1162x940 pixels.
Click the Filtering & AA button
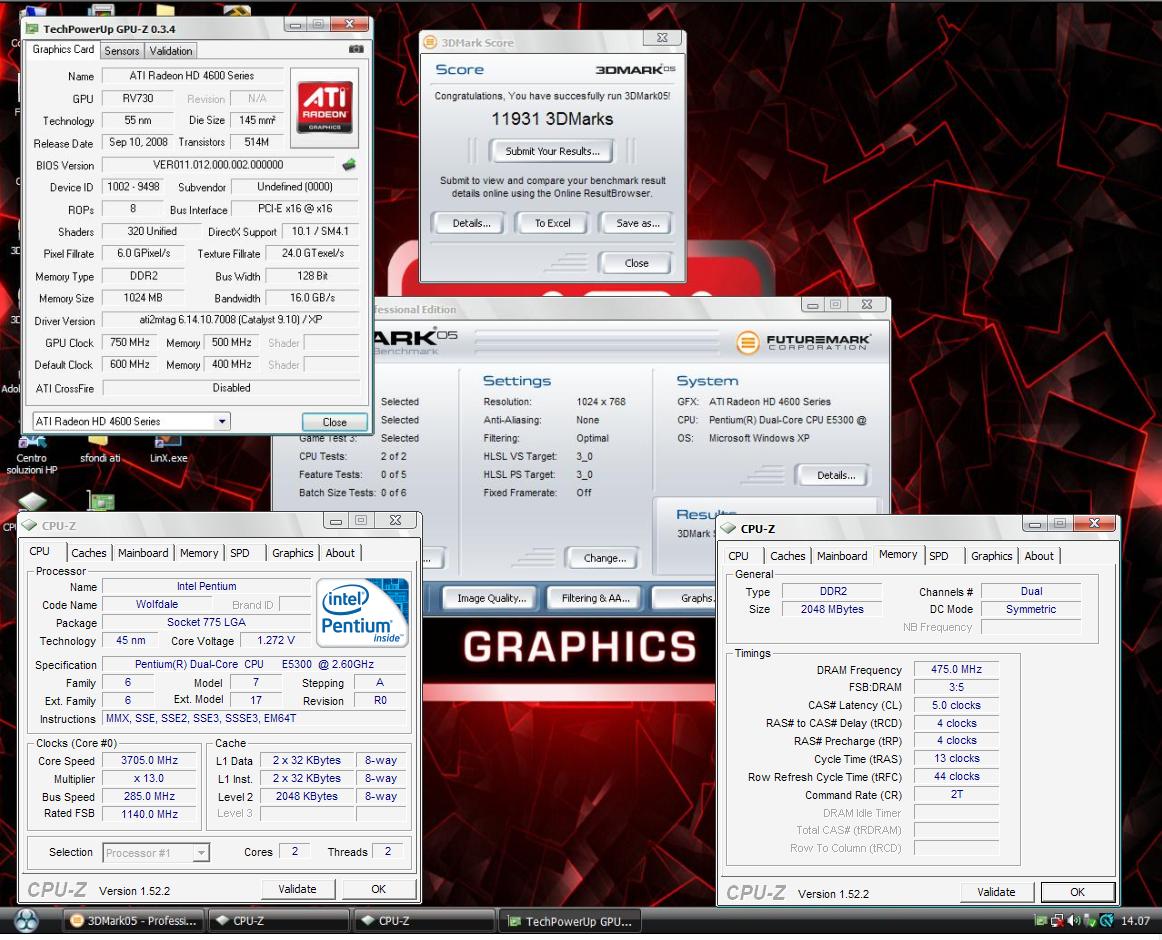(595, 598)
